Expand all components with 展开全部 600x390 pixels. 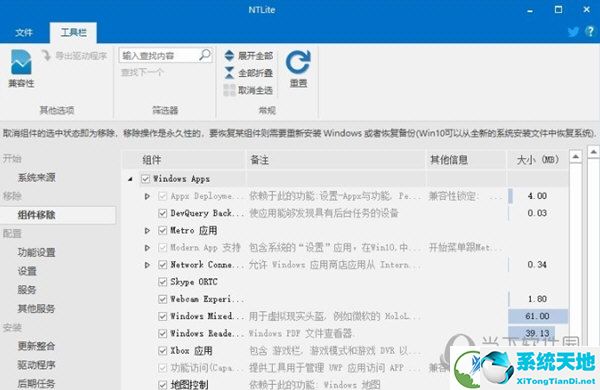pos(249,56)
